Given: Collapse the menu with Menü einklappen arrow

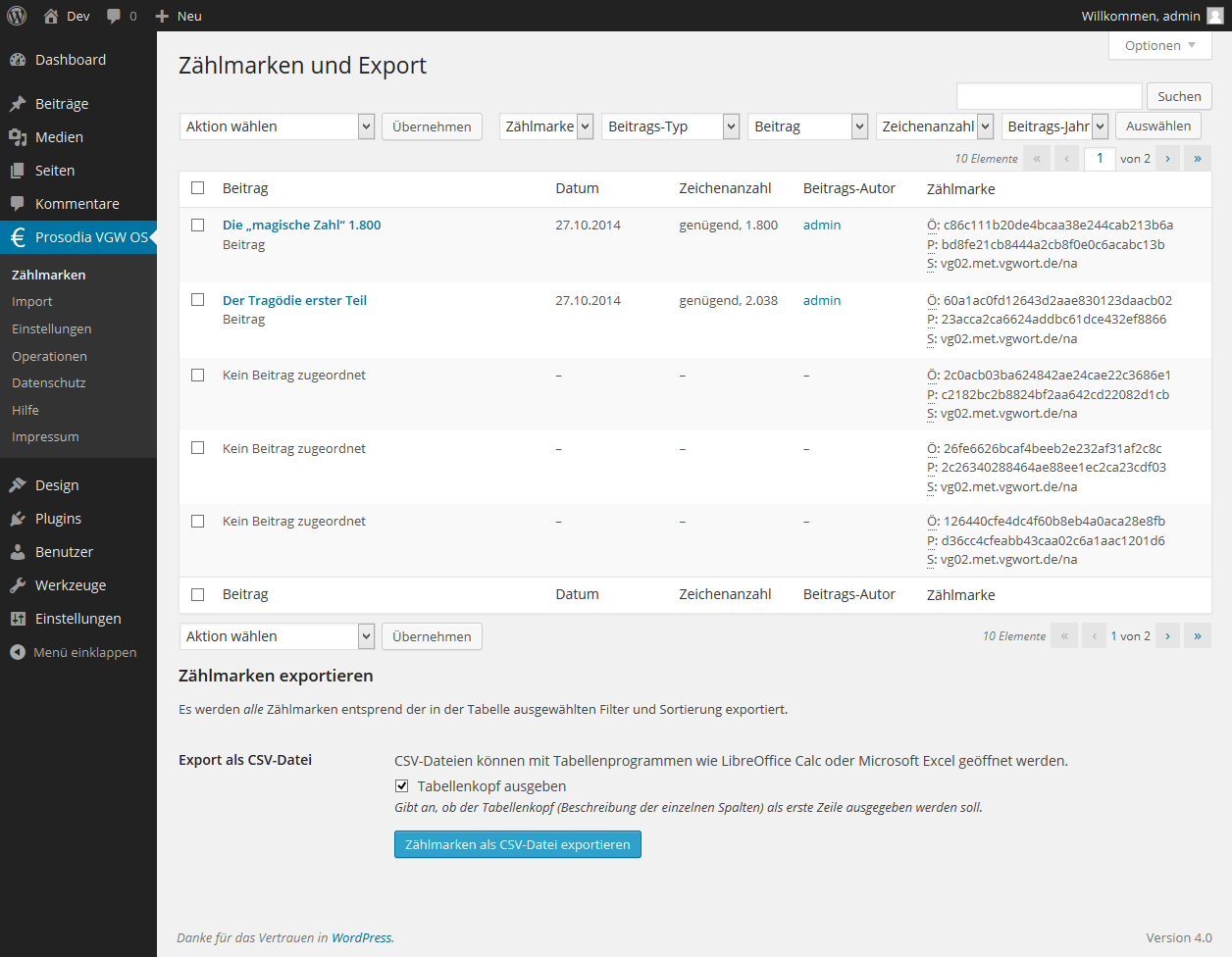Looking at the screenshot, I should pyautogui.click(x=18, y=652).
